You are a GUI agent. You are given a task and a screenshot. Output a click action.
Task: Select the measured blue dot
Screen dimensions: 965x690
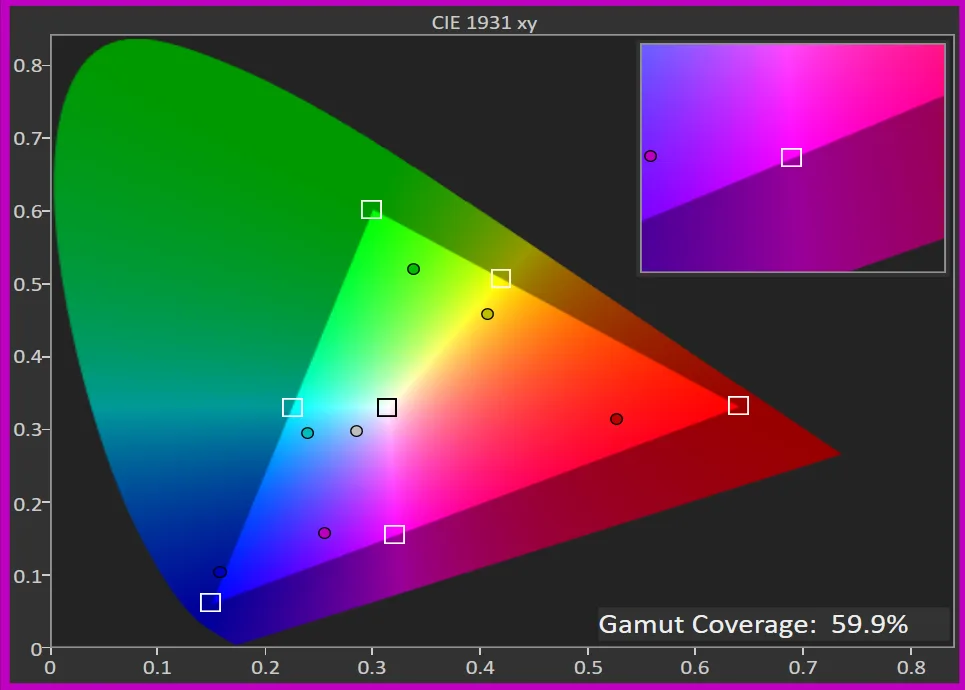pyautogui.click(x=220, y=572)
